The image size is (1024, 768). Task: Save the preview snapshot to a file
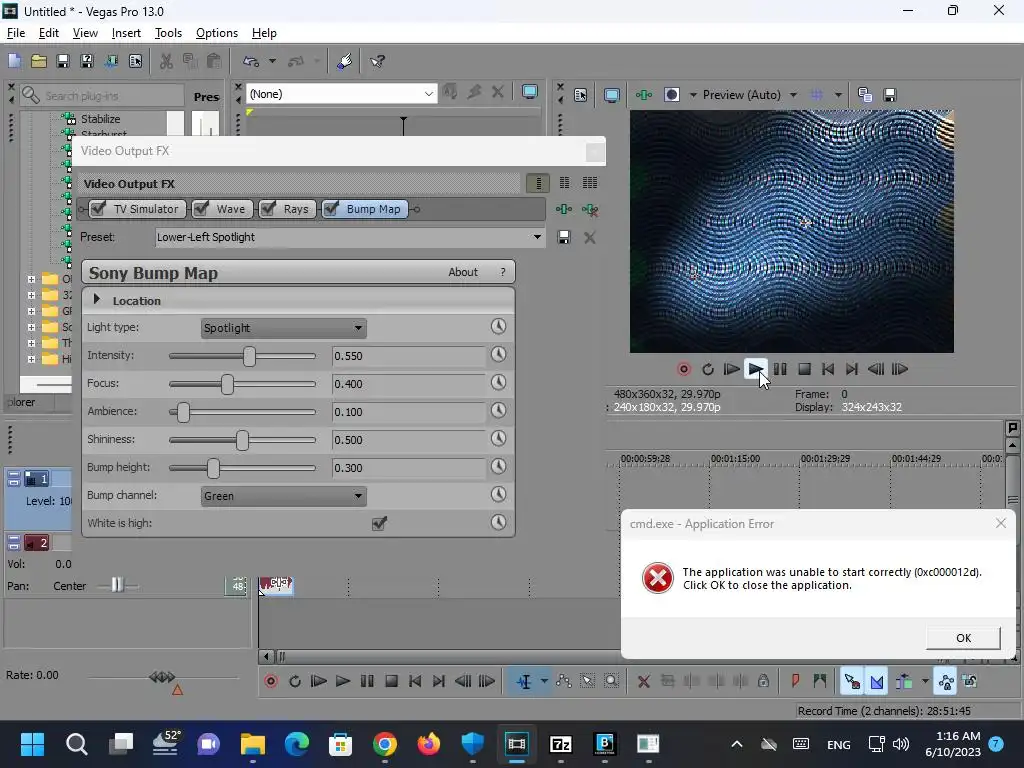[889, 95]
